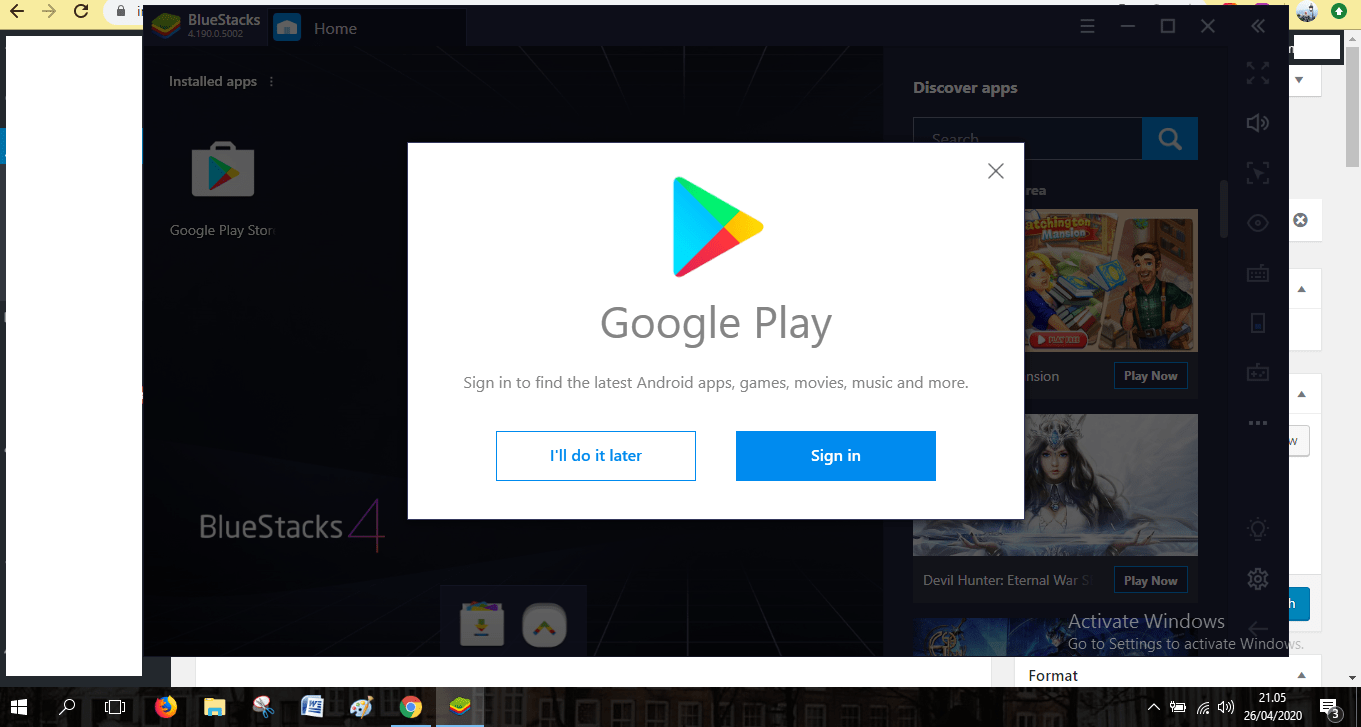Launch Firefox from the taskbar

pos(166,707)
